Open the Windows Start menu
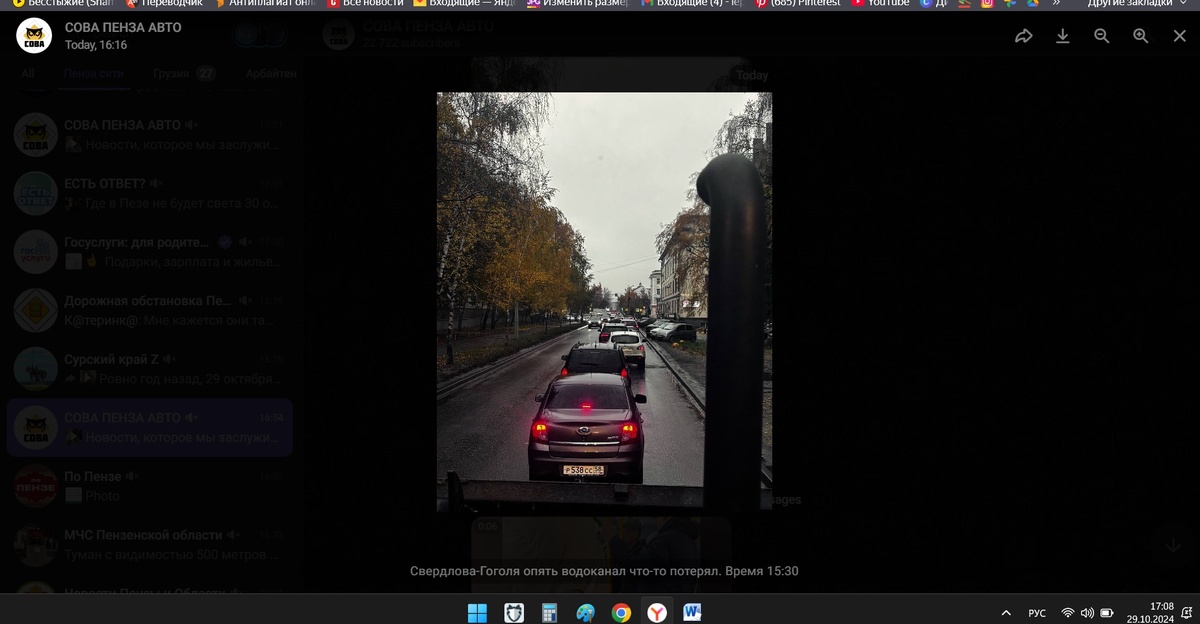This screenshot has height=624, width=1200. [x=477, y=612]
